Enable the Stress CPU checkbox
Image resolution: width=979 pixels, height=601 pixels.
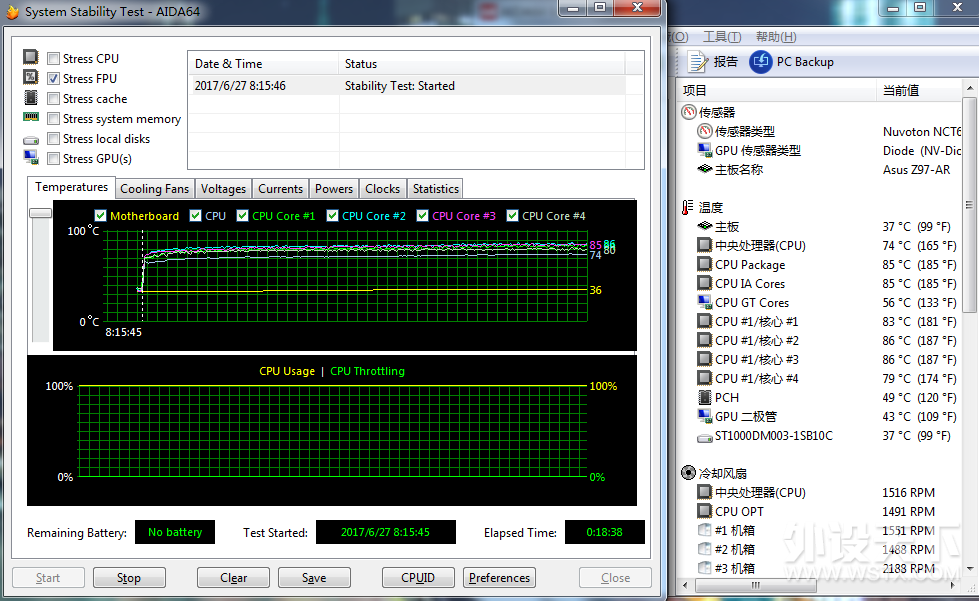pyautogui.click(x=54, y=59)
